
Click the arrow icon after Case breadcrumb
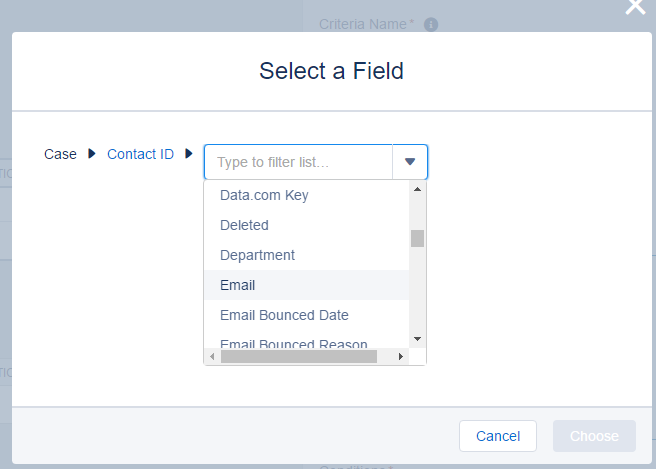pyautogui.click(x=92, y=154)
